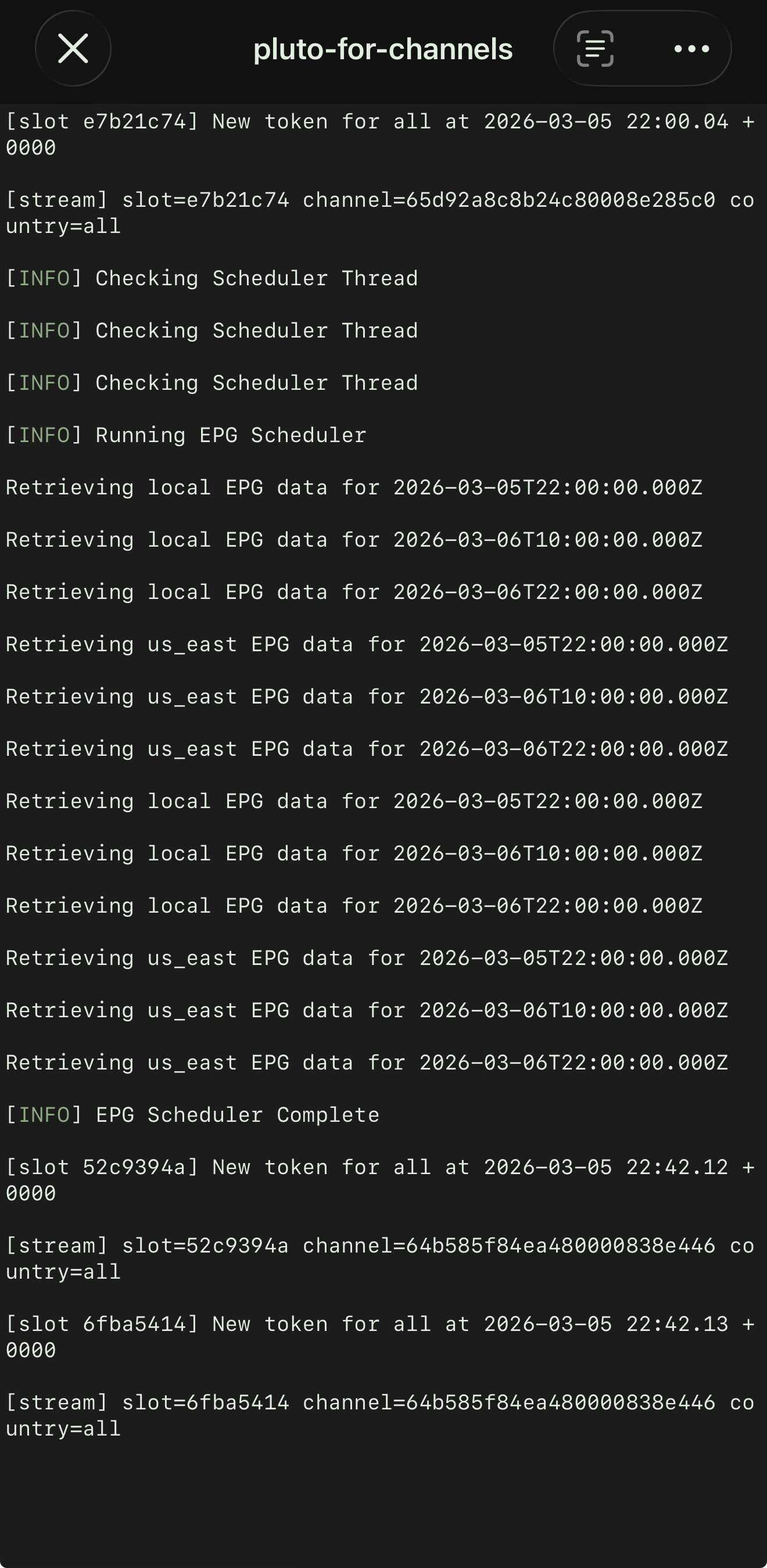This screenshot has width=767, height=1568.
Task: Close the pluto-for-channels log view
Action: coord(73,49)
